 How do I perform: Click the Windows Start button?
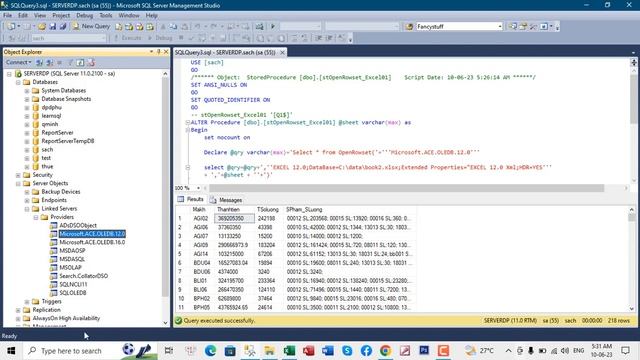[11, 351]
